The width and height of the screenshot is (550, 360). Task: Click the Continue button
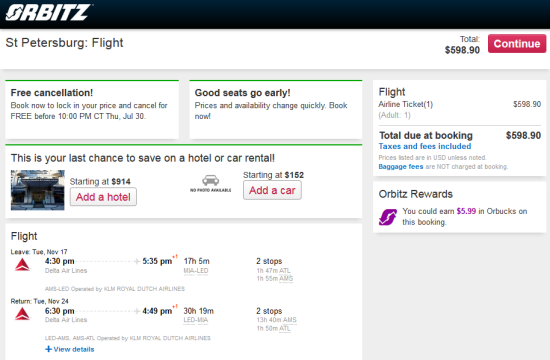[517, 44]
